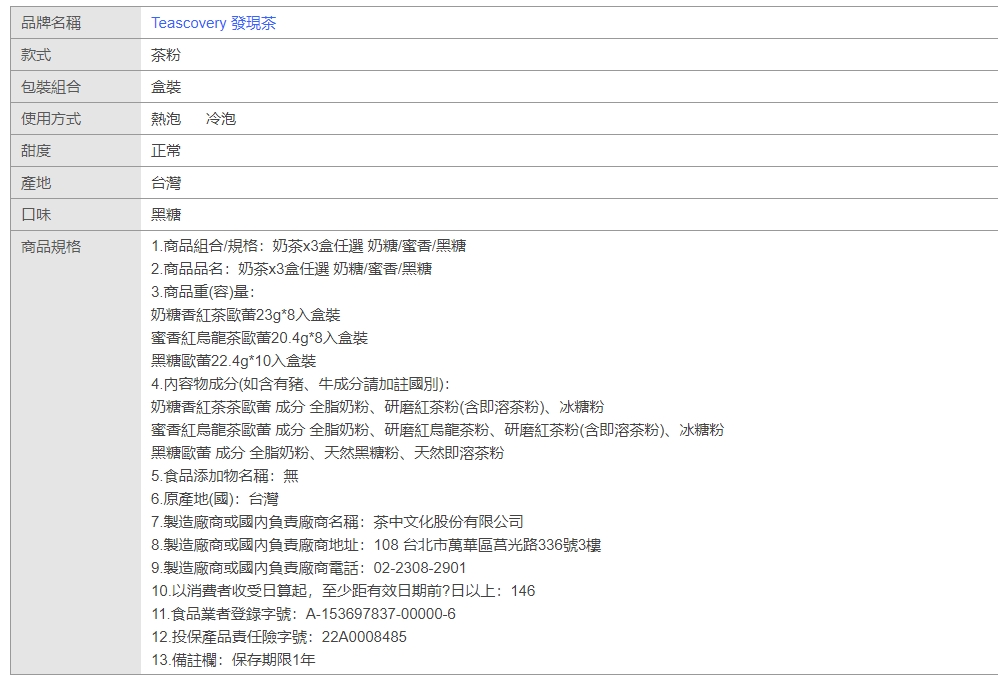The image size is (998, 680).
Task: Select address line 台北市萬華區莒光路336號3樓
Action: click(376, 545)
